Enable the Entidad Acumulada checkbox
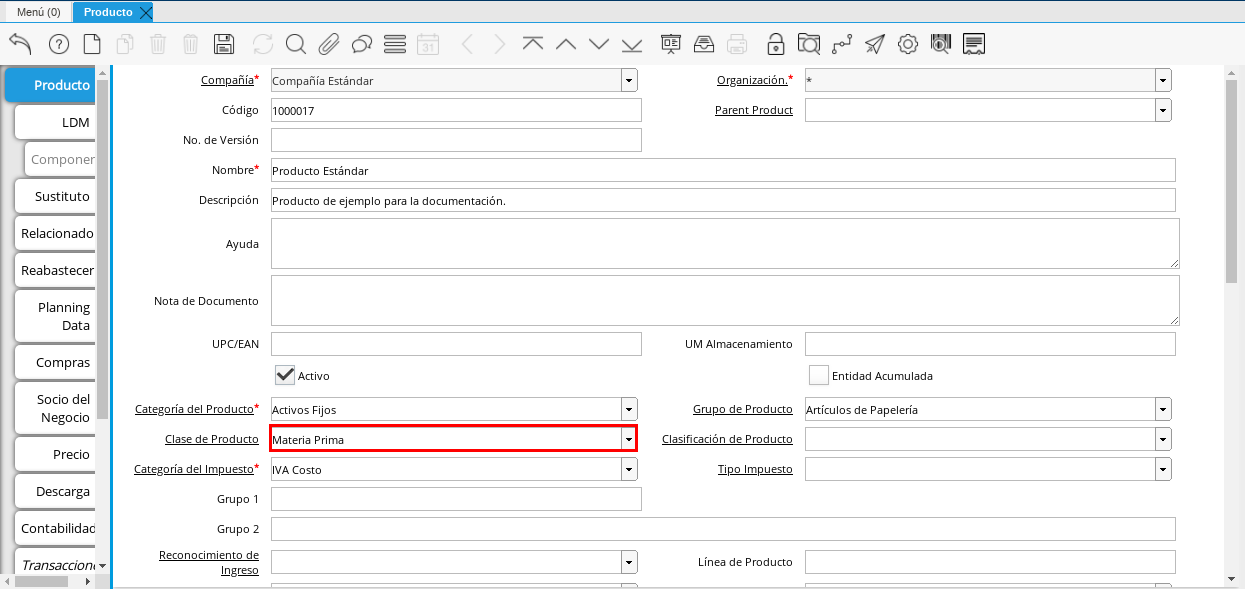Image resolution: width=1245 pixels, height=589 pixels. pyautogui.click(x=819, y=375)
